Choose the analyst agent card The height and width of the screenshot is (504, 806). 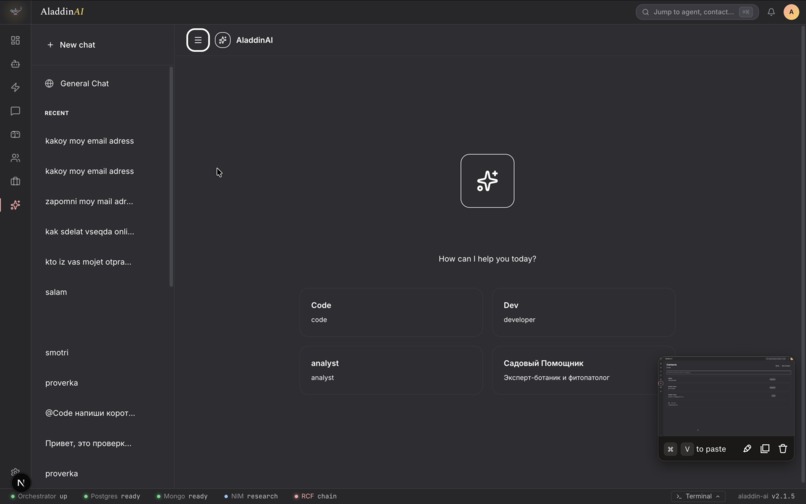click(391, 370)
